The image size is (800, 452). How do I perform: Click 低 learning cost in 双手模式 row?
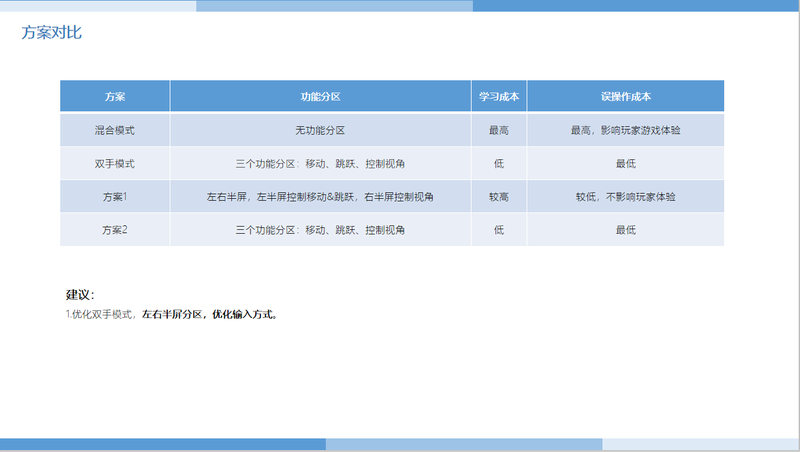(x=499, y=163)
